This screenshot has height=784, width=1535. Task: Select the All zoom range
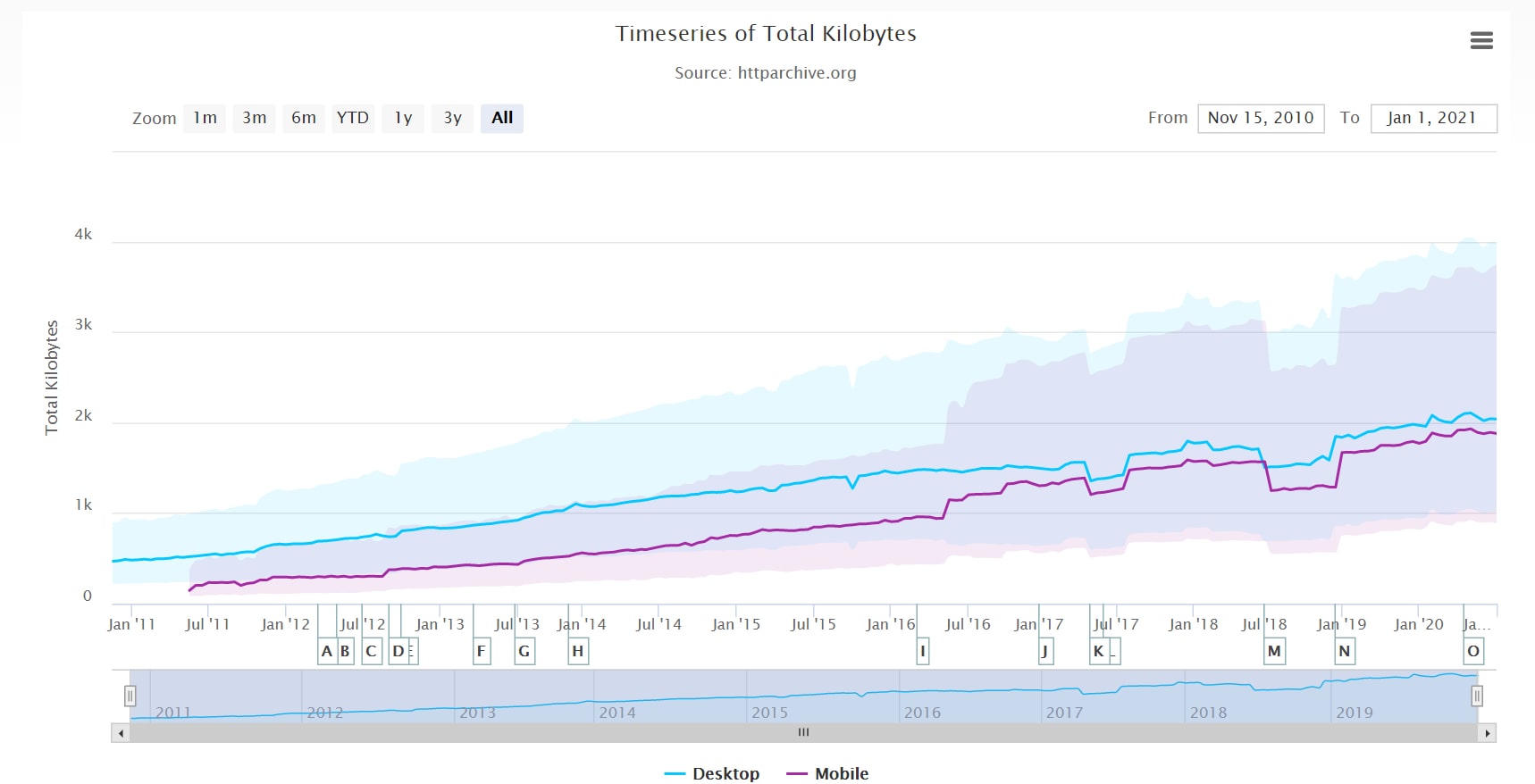coord(502,118)
